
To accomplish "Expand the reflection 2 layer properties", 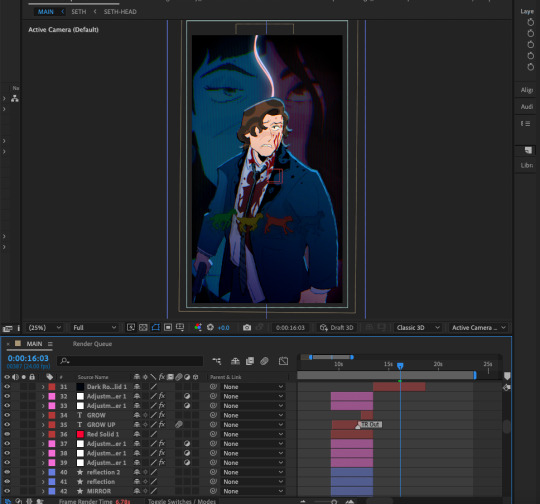I will click(x=43, y=472).
